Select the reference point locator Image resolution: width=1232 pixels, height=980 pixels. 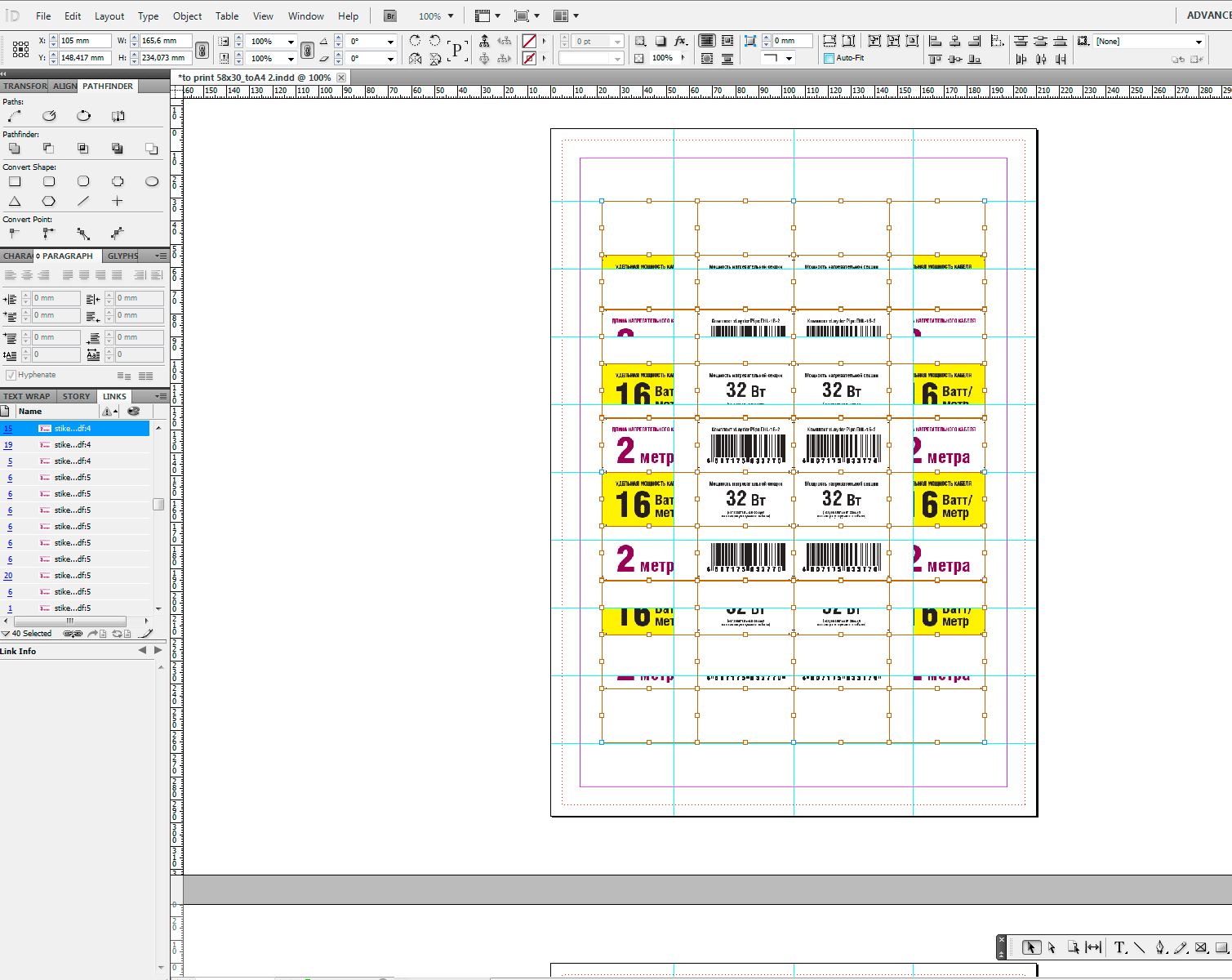click(x=21, y=49)
